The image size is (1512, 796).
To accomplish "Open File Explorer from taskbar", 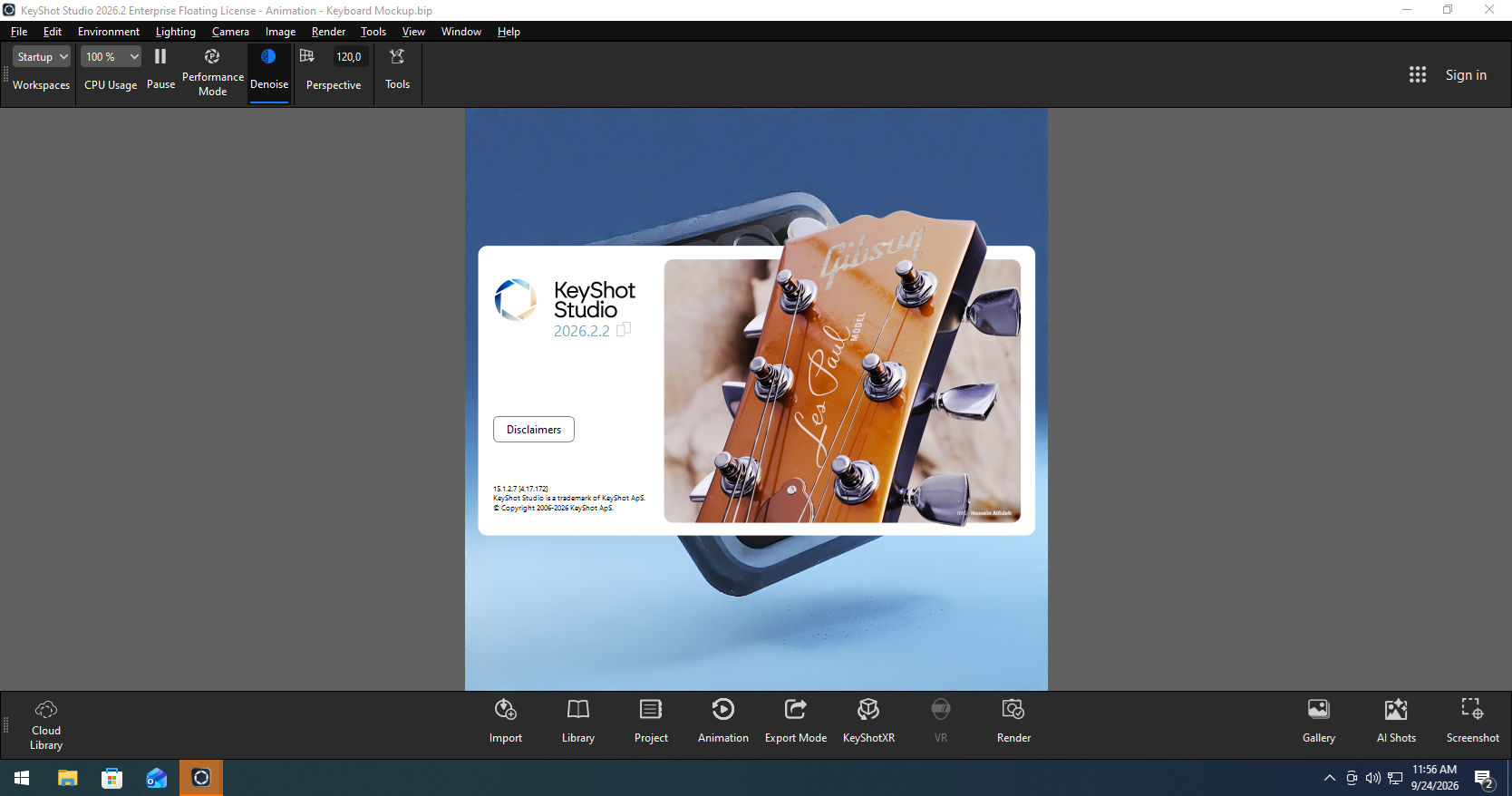I will tap(67, 778).
